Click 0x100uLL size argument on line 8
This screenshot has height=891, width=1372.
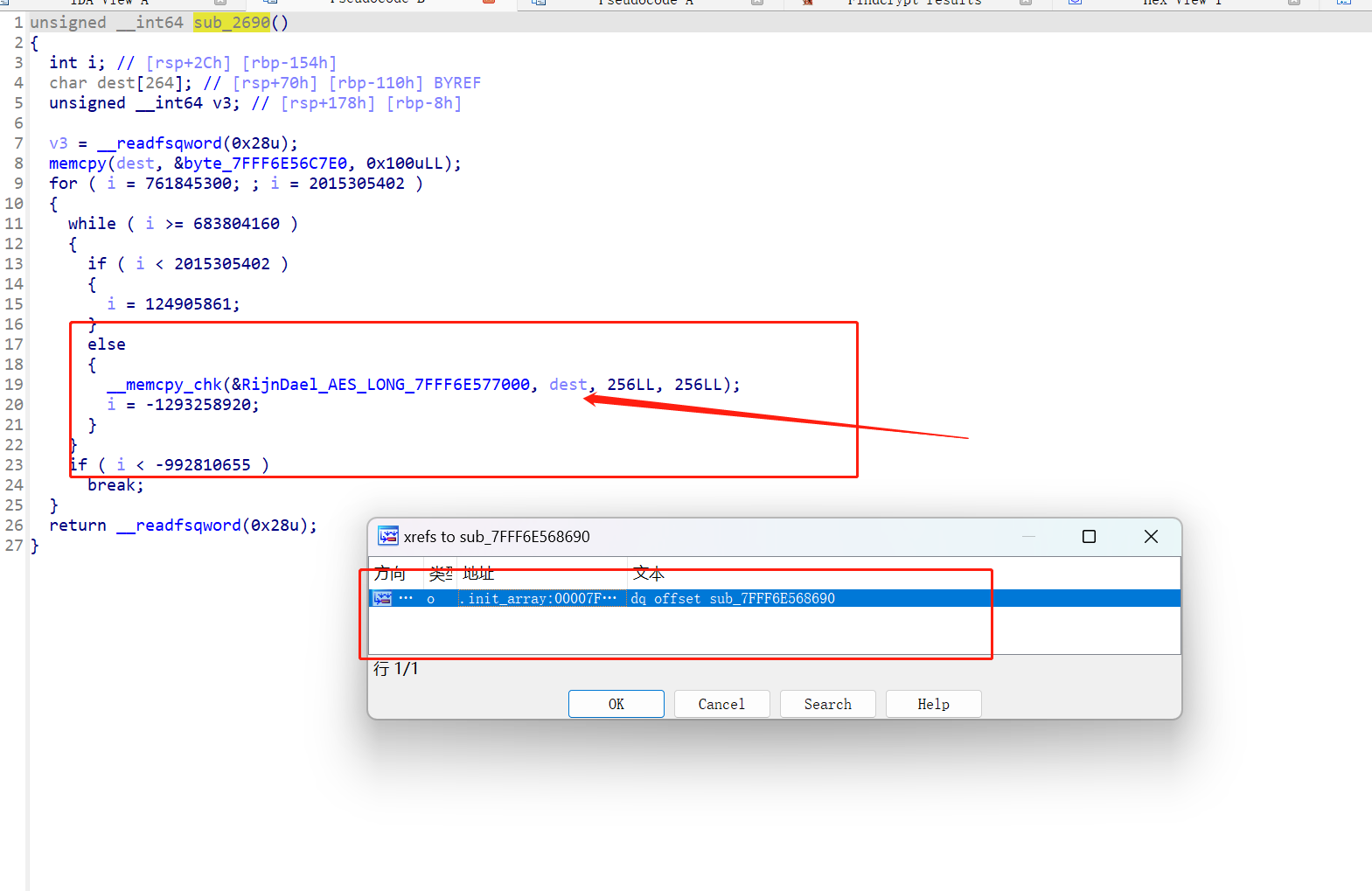click(x=405, y=164)
